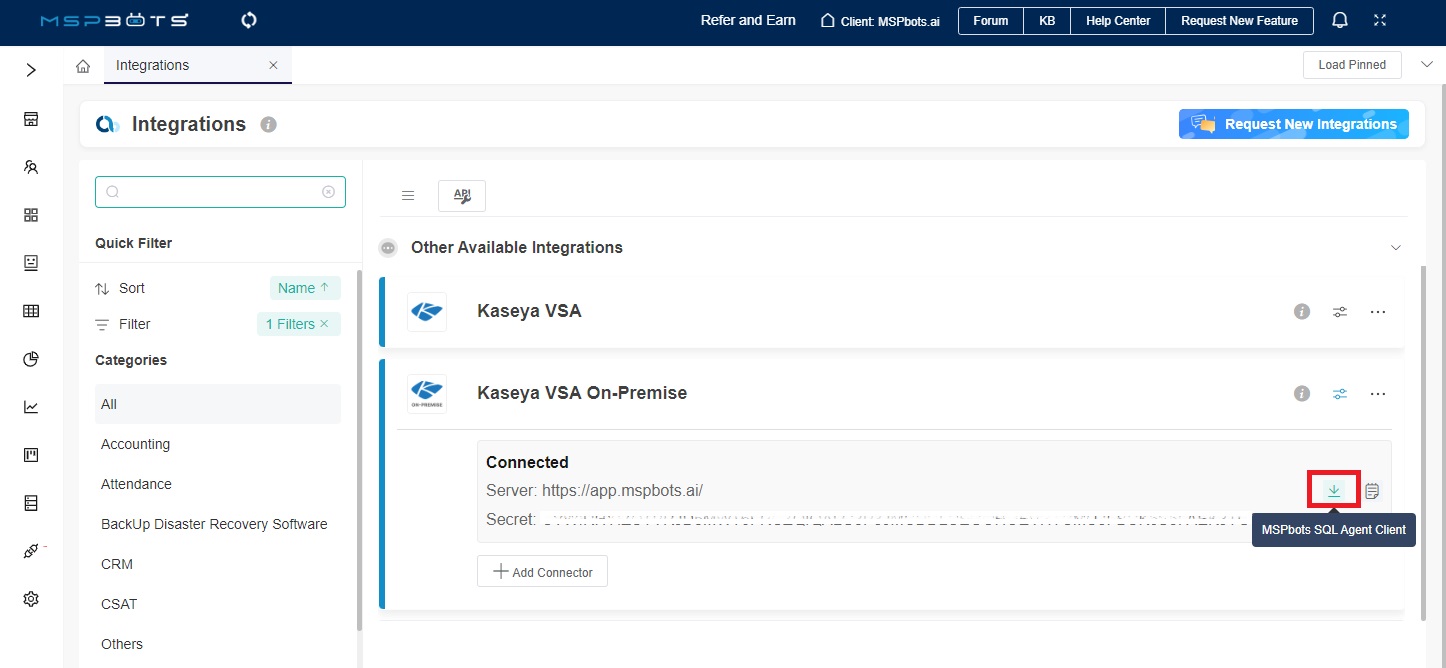
Task: Download the MSPbots SQL Agent Client
Action: pyautogui.click(x=1334, y=490)
